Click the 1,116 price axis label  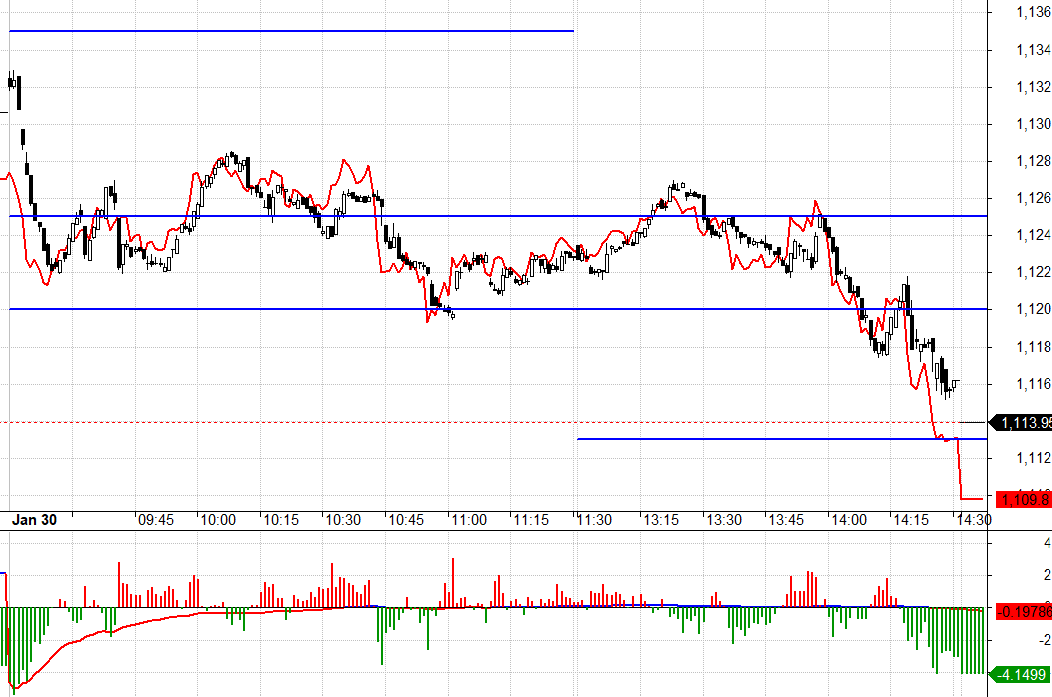pyautogui.click(x=1032, y=383)
